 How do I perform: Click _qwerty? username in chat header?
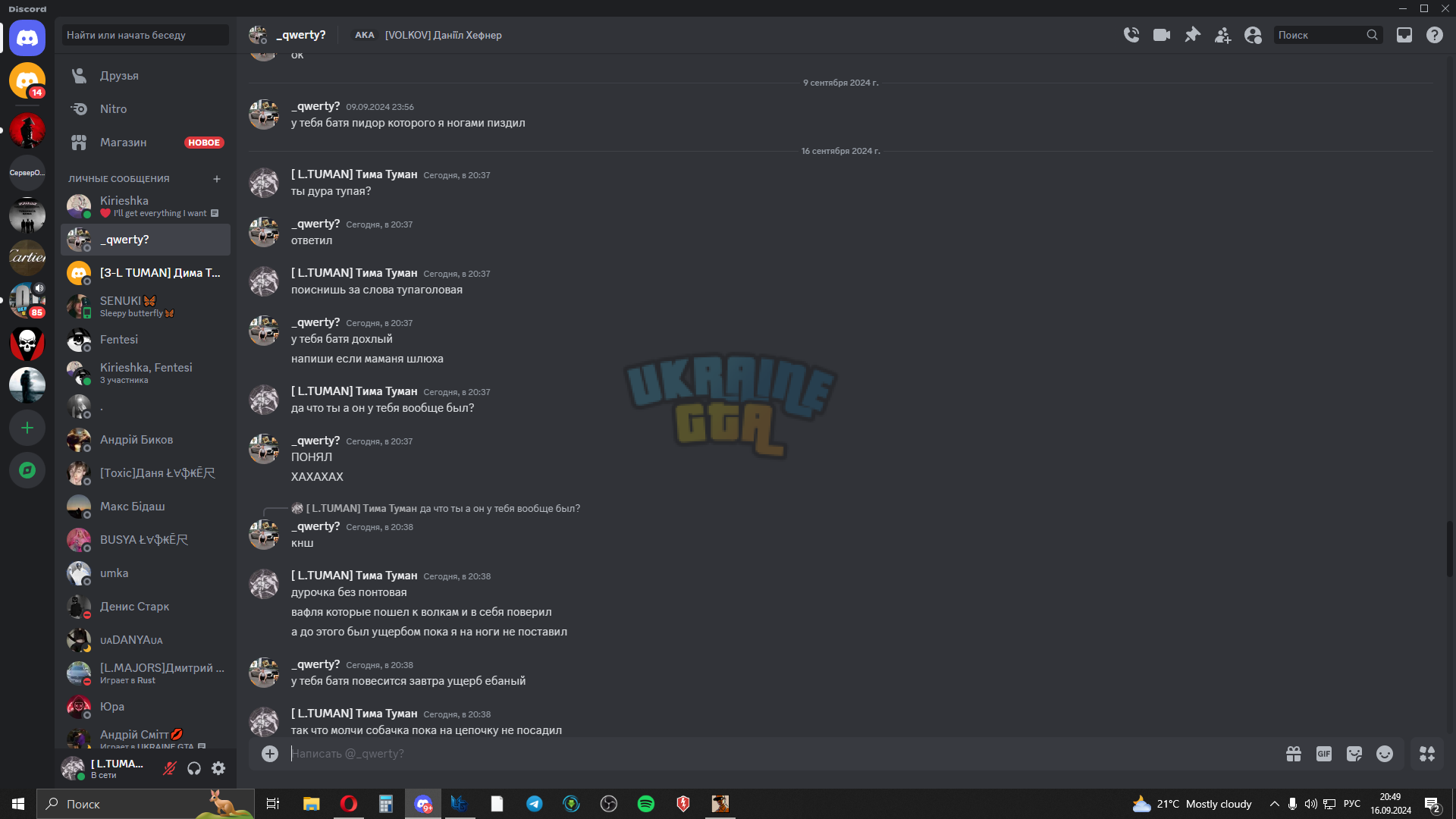(301, 35)
